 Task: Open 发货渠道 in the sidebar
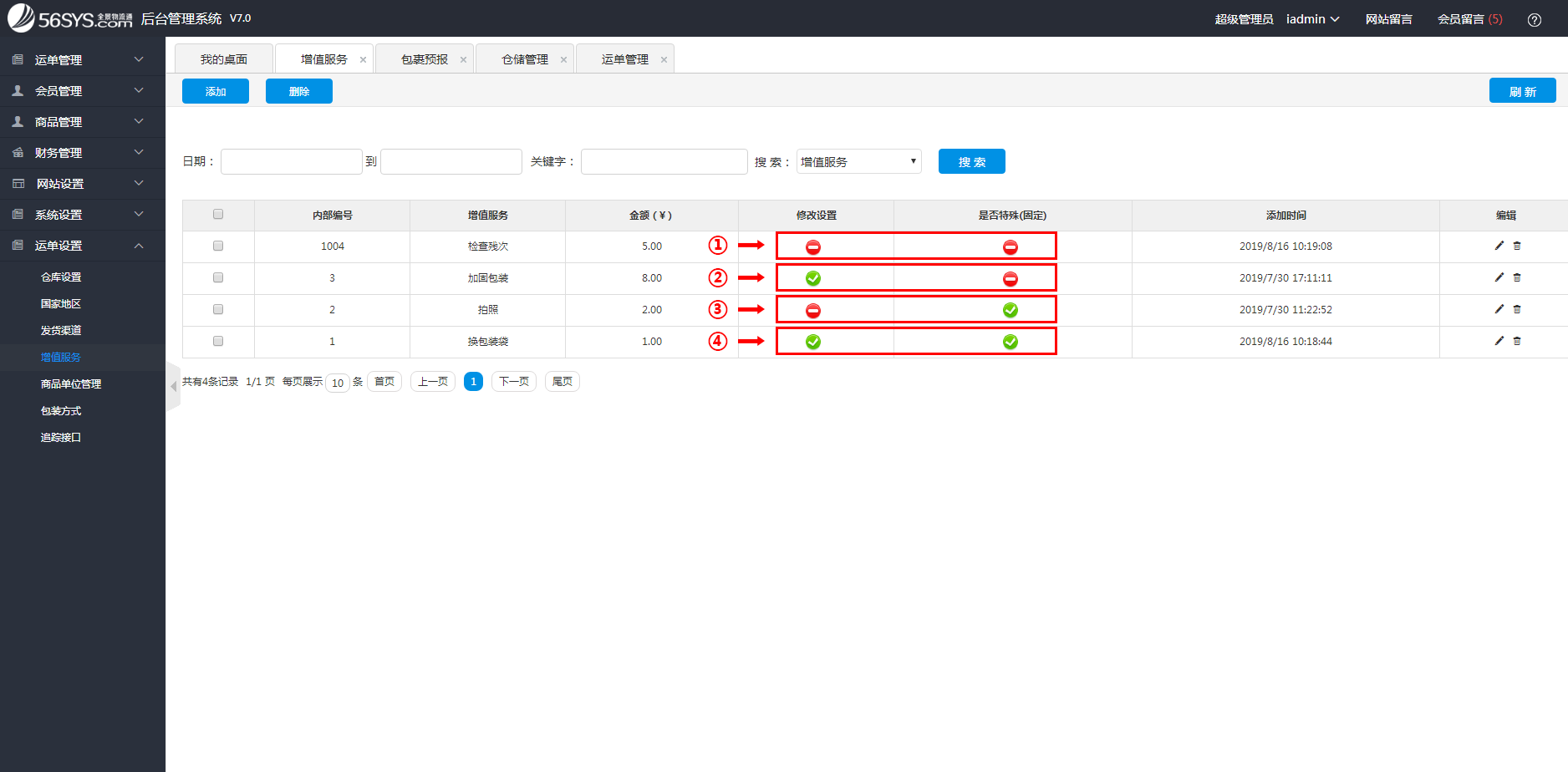point(61,331)
